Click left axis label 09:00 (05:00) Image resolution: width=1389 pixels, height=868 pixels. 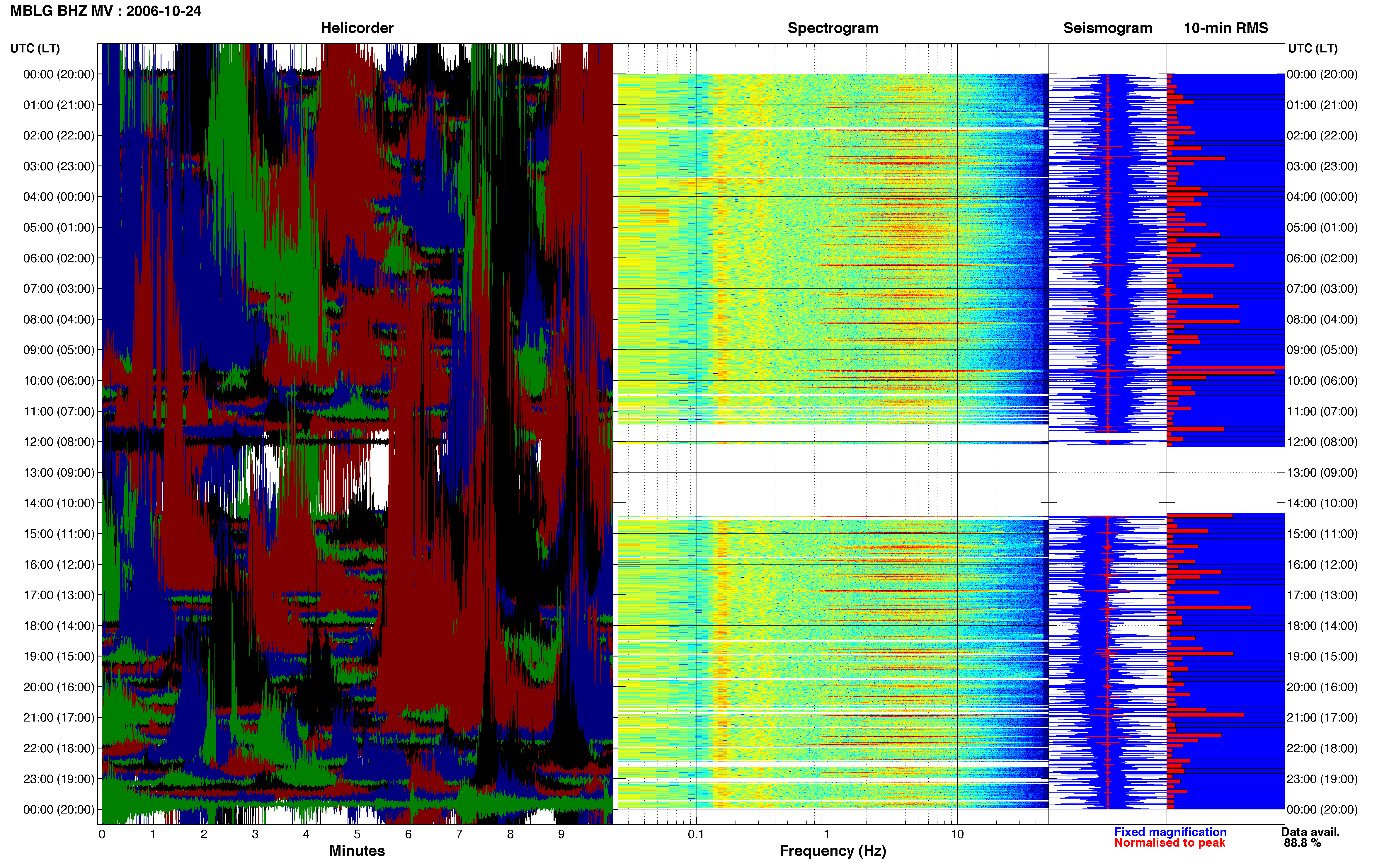(59, 350)
